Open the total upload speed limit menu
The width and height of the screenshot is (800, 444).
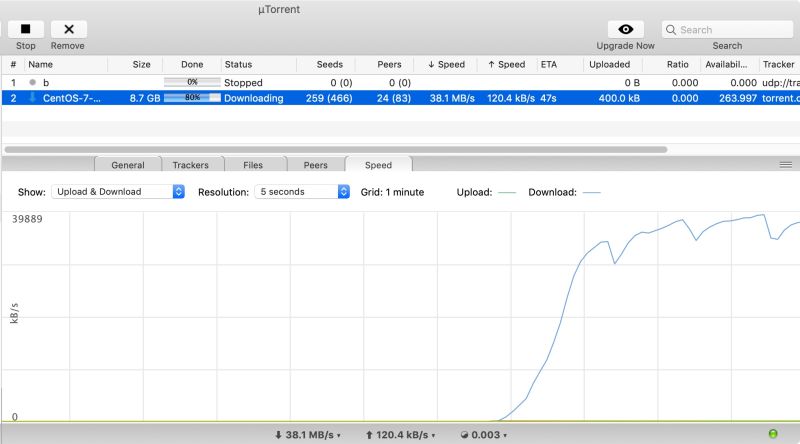(401, 435)
